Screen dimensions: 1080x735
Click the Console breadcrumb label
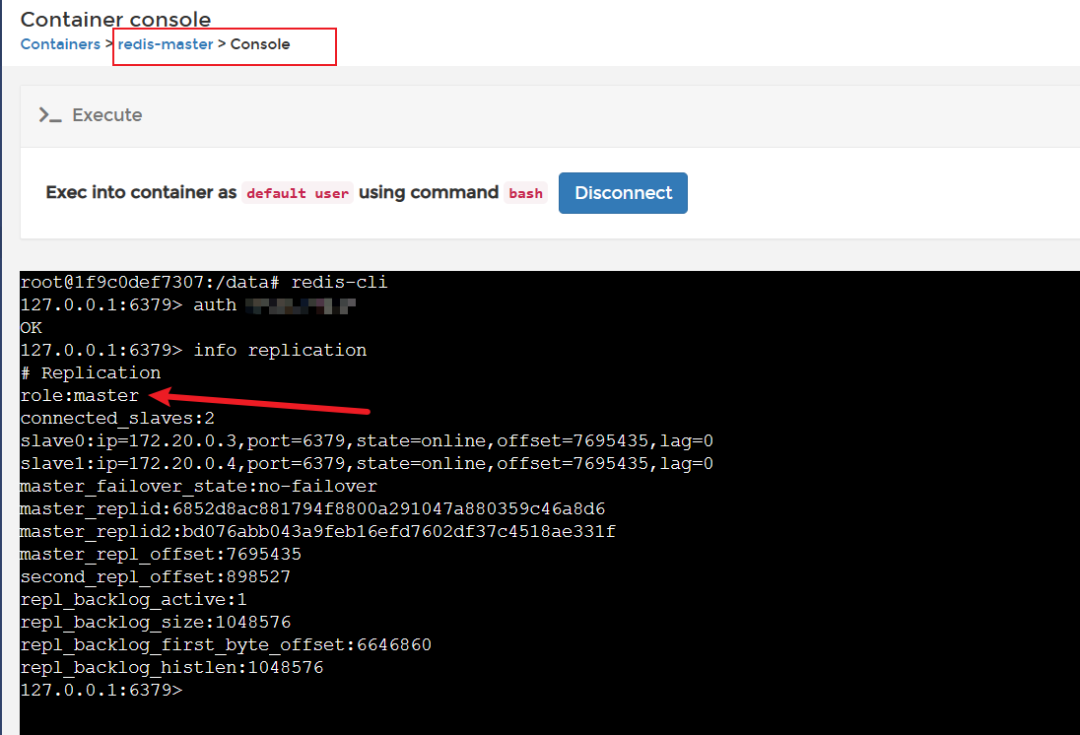point(260,44)
